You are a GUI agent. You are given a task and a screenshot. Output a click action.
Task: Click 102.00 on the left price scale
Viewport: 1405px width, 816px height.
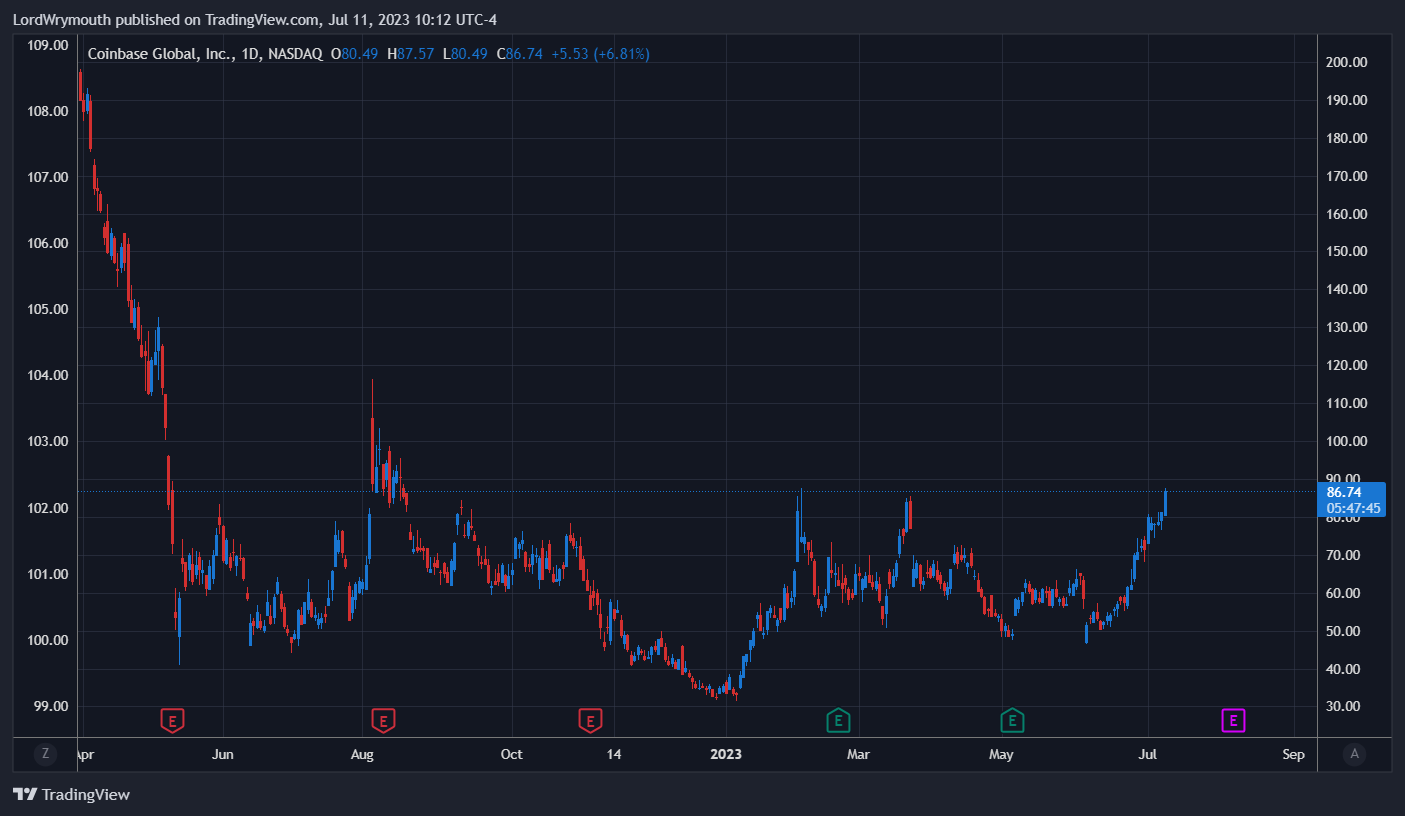[x=50, y=508]
